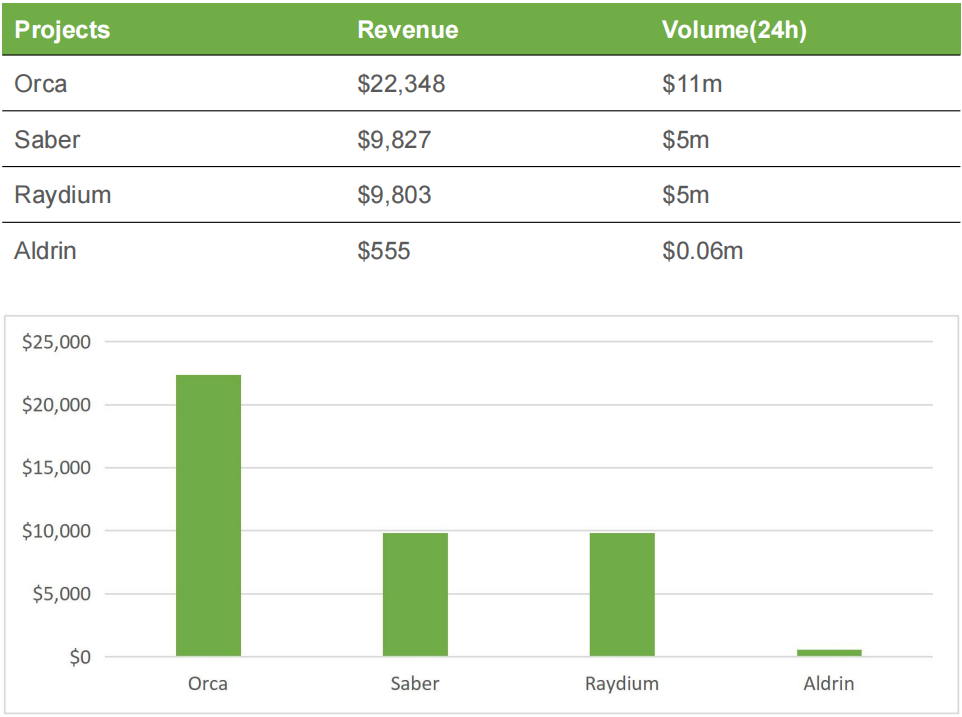Select the $555 revenue cell
962x717 pixels.
click(384, 251)
